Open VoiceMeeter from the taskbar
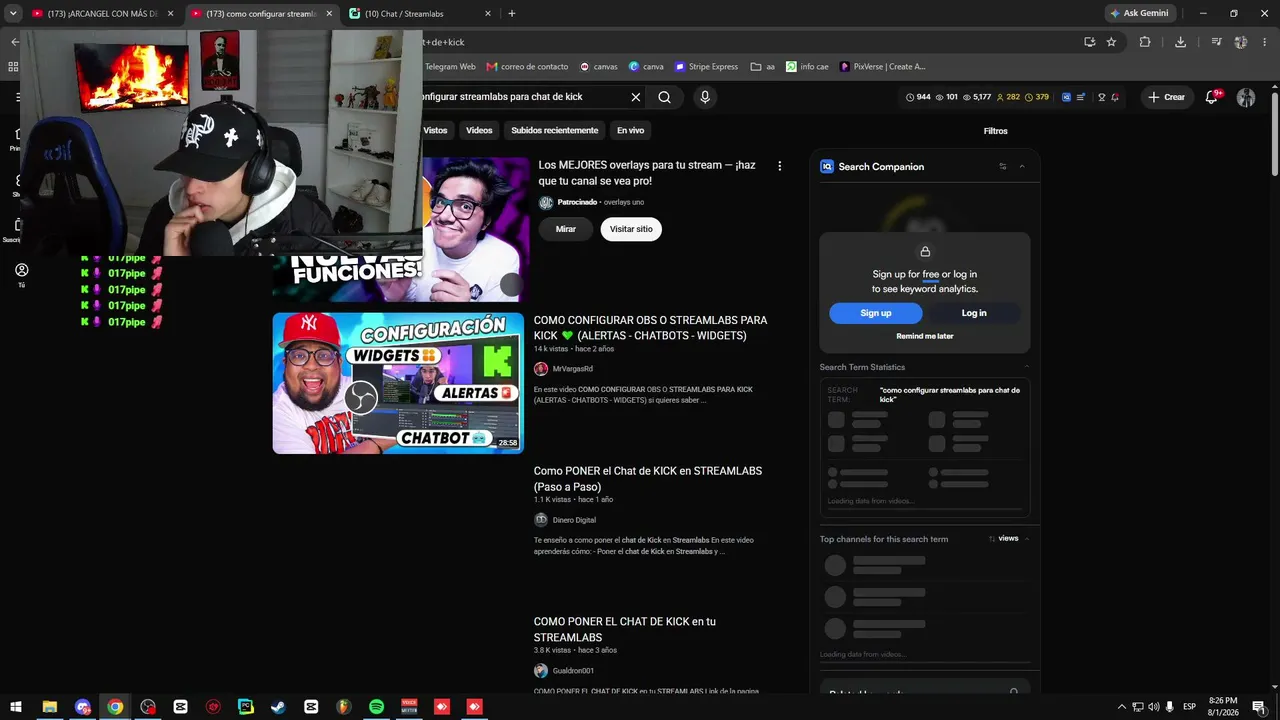 click(x=409, y=707)
